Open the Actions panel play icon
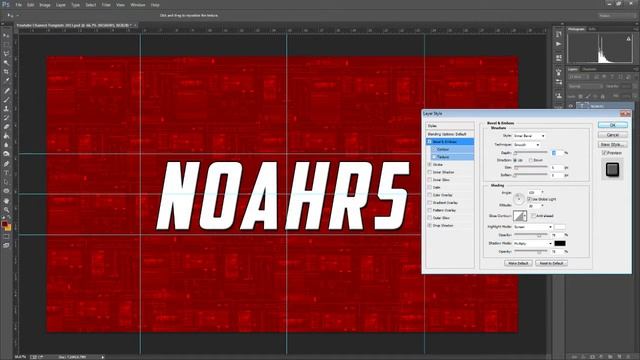 [x=558, y=44]
